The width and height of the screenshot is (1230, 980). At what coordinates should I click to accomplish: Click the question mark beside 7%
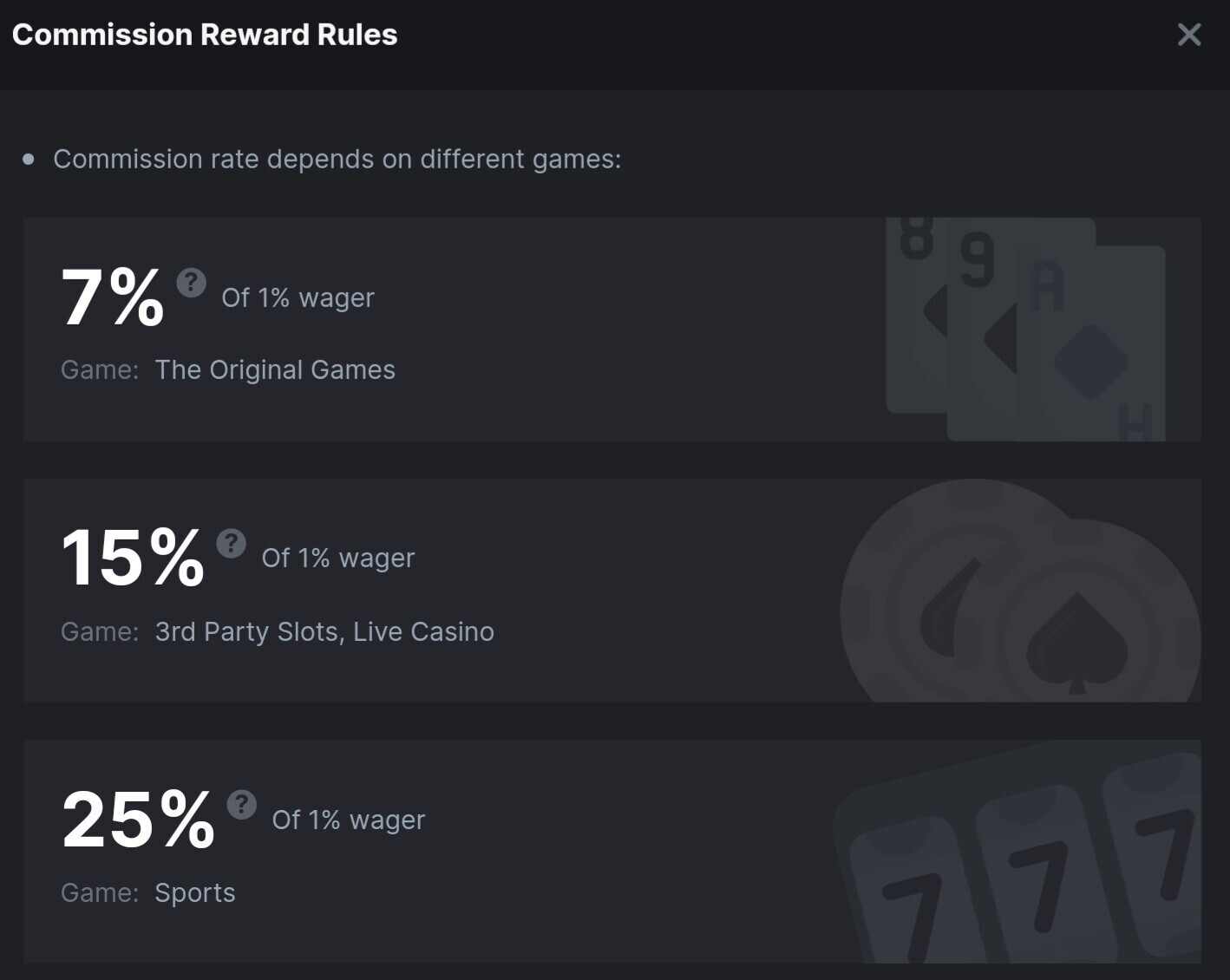click(192, 282)
